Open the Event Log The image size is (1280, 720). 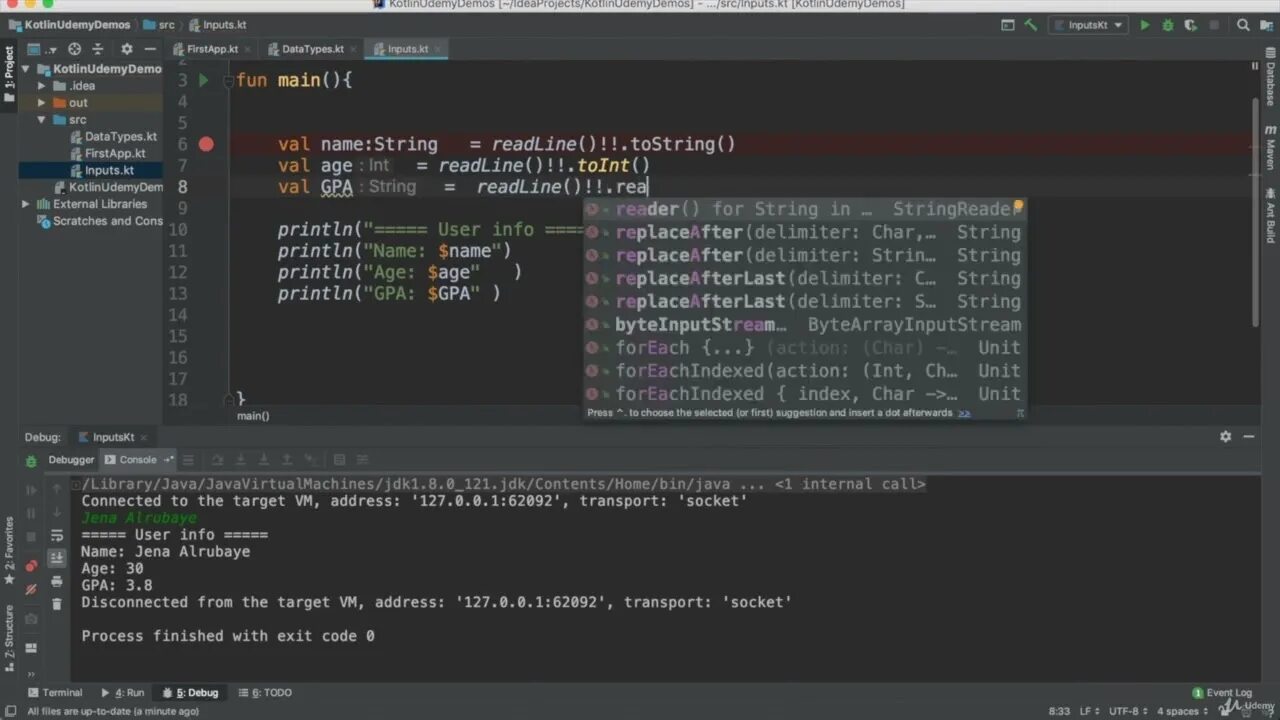(1222, 692)
